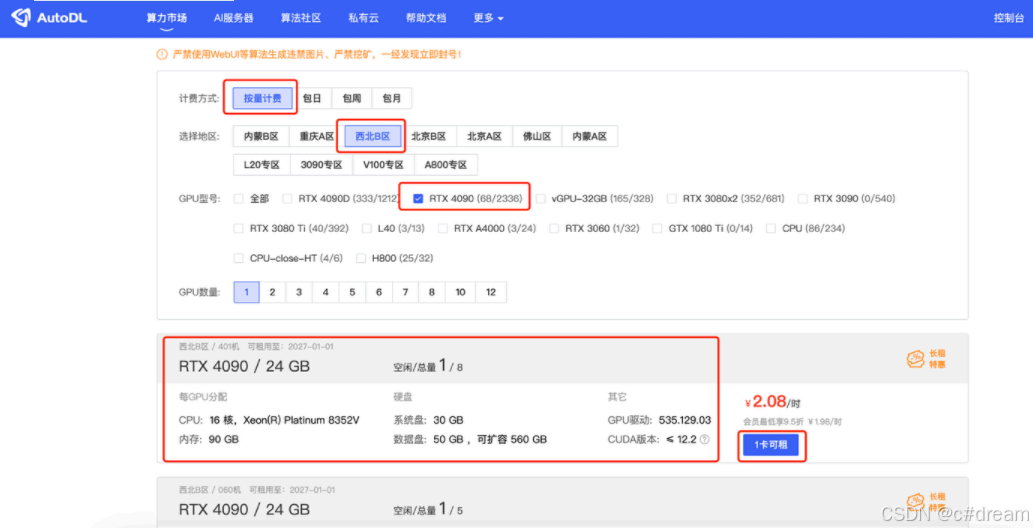This screenshot has height=532, width=1033.
Task: Set GPU count to 10
Action: 460,292
